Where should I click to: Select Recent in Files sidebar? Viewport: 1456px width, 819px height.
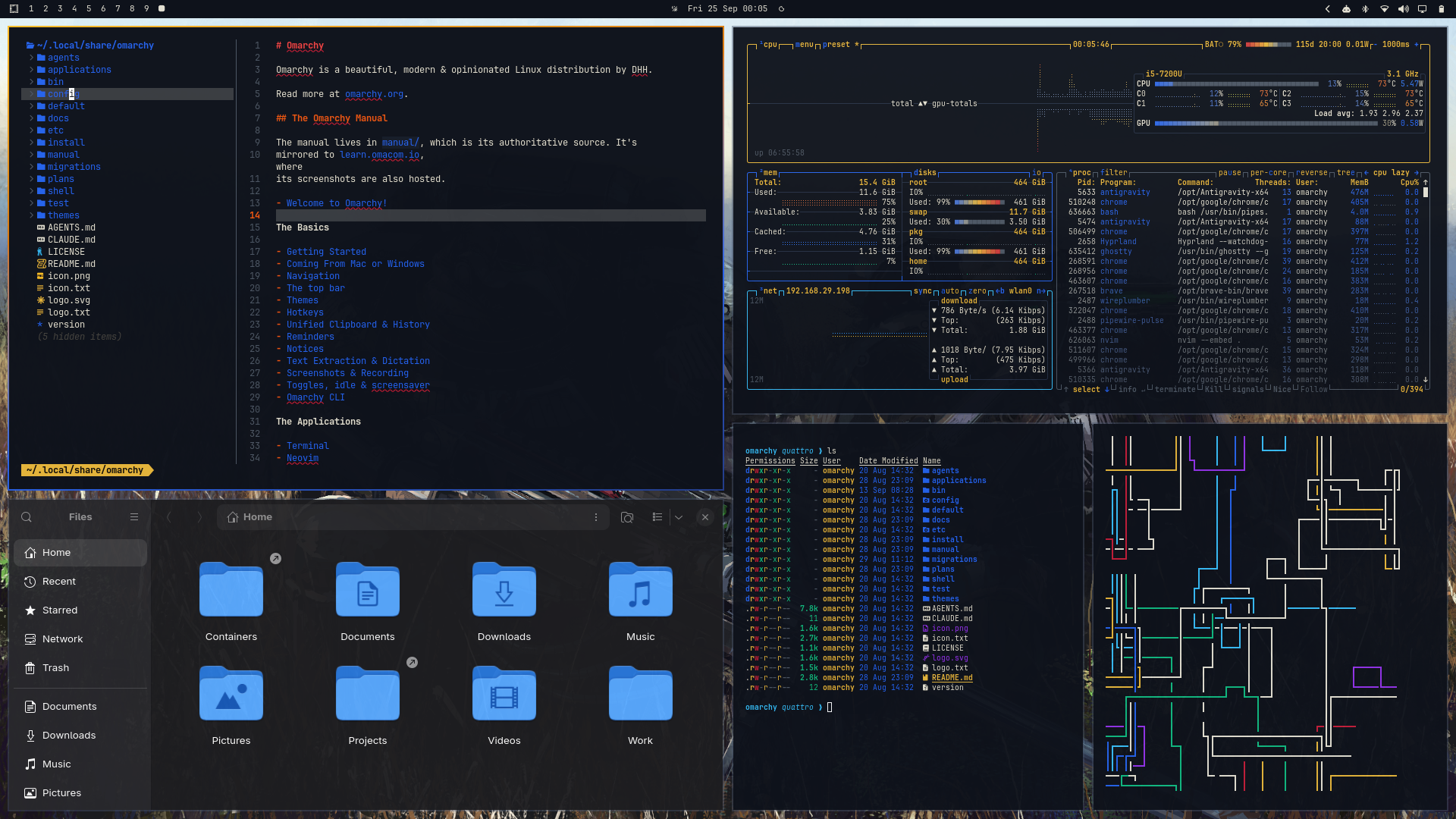[80, 582]
